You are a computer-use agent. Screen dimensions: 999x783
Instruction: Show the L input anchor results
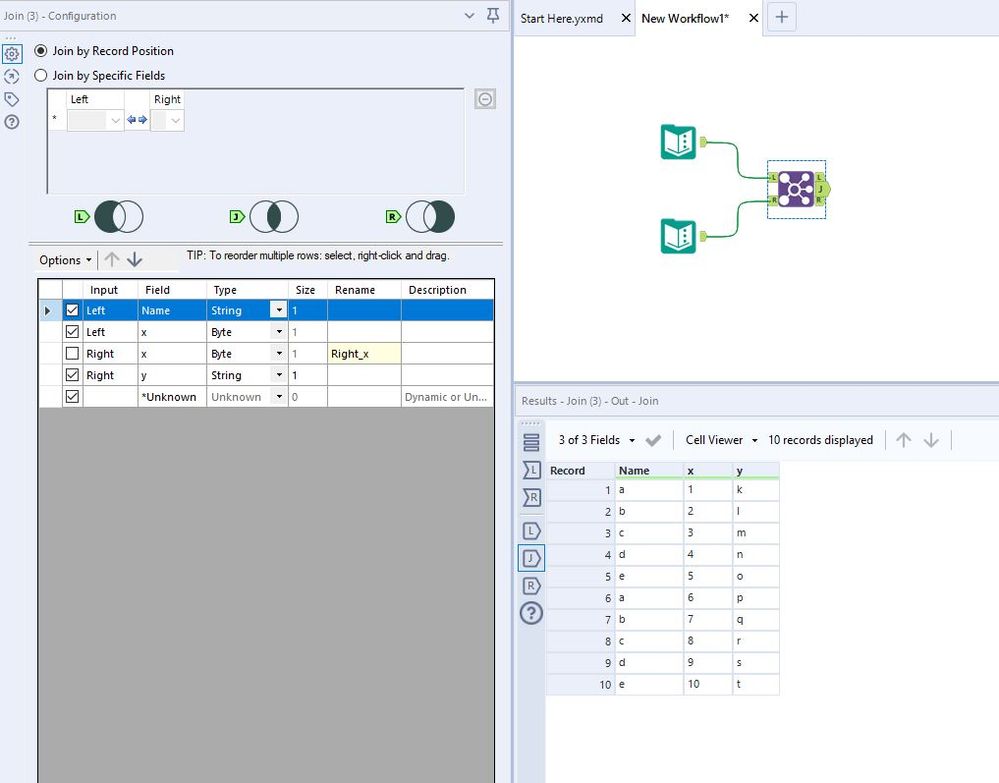coord(531,470)
